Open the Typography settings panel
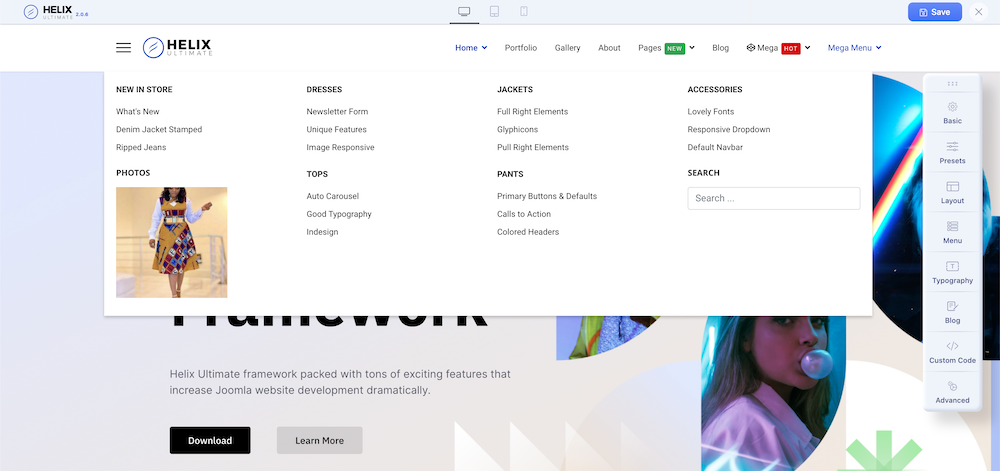 952,272
